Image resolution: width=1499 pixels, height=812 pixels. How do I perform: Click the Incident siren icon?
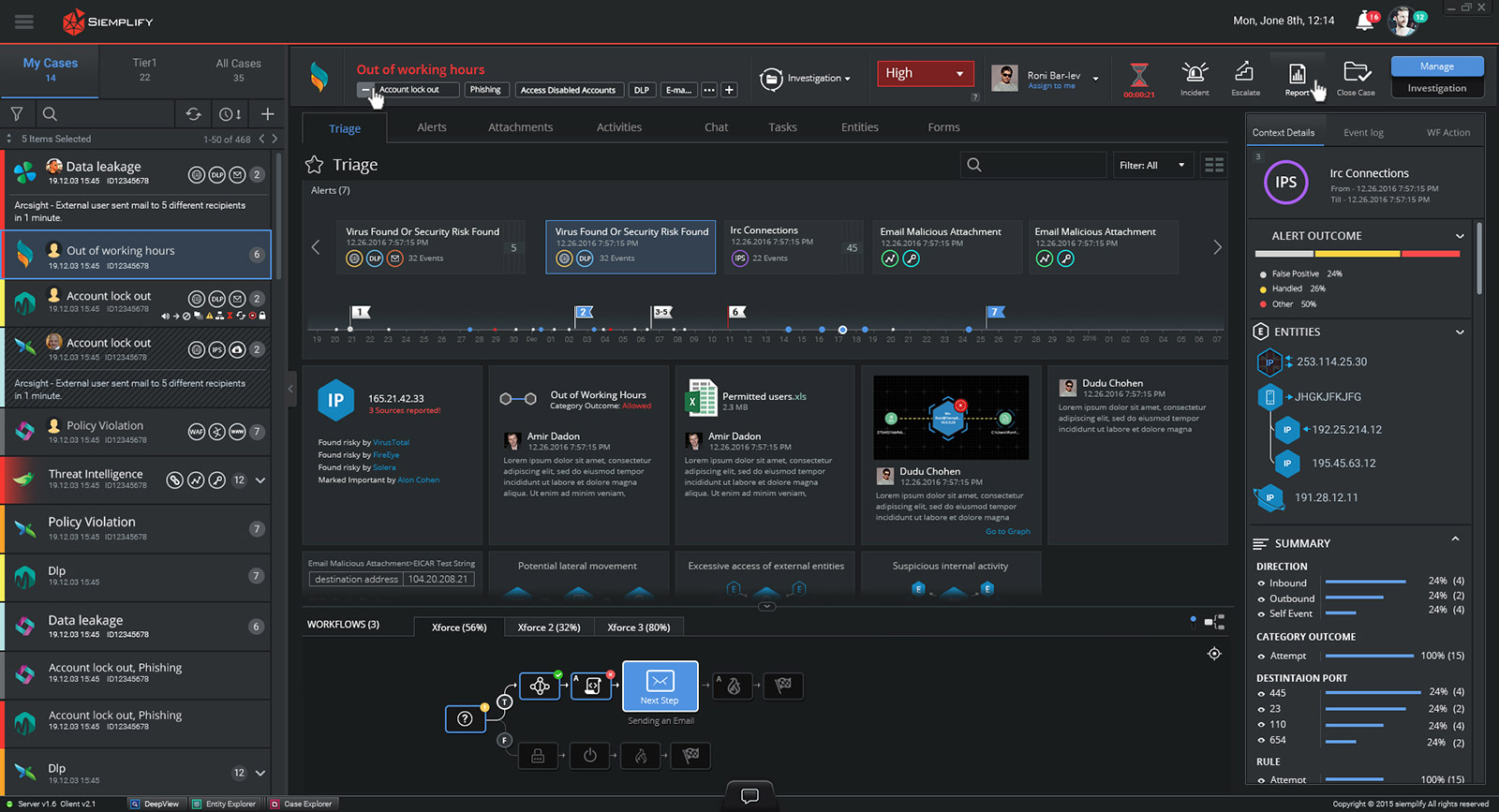[1194, 73]
